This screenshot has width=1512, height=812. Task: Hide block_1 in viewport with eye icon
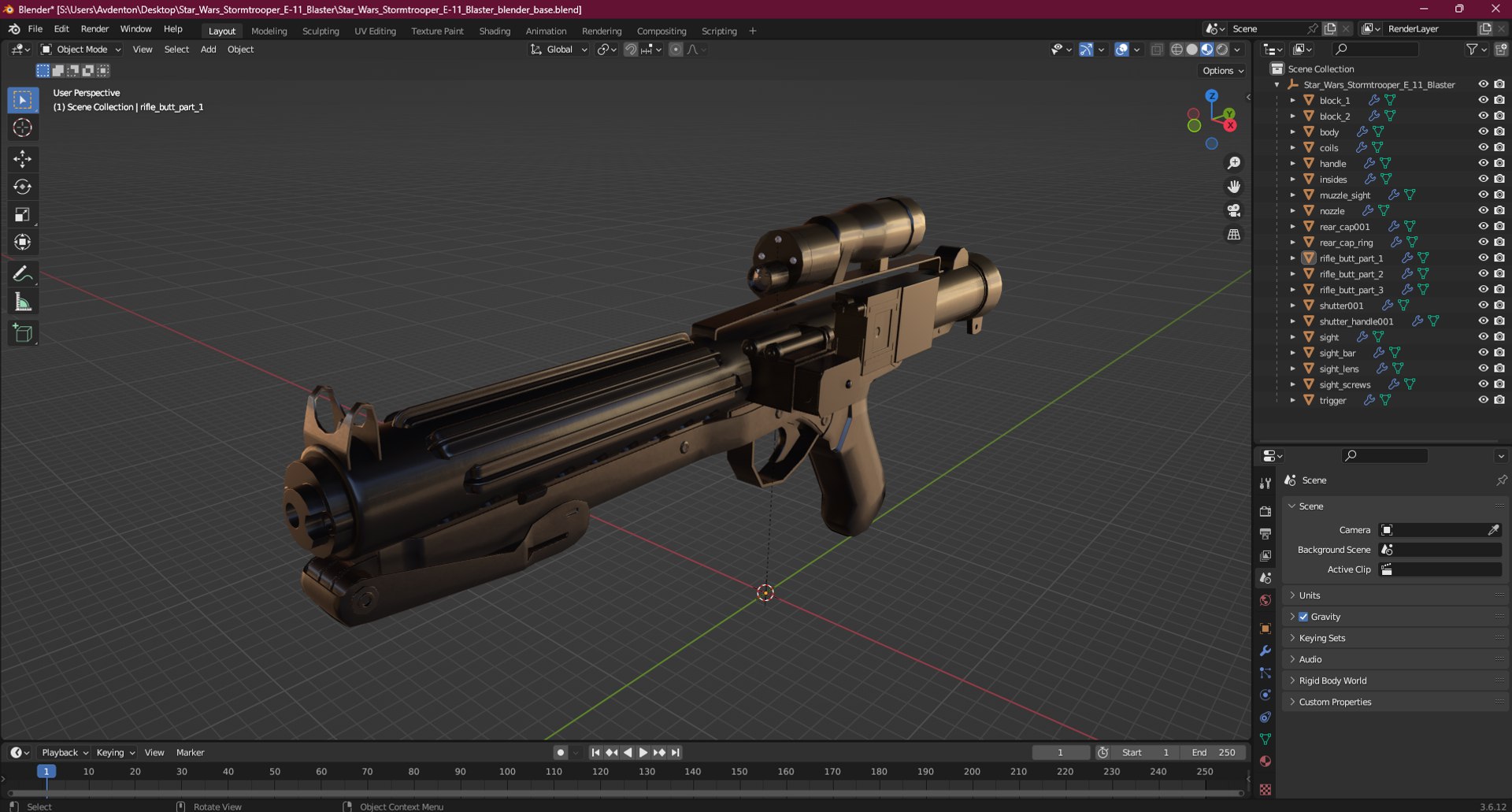1483,100
